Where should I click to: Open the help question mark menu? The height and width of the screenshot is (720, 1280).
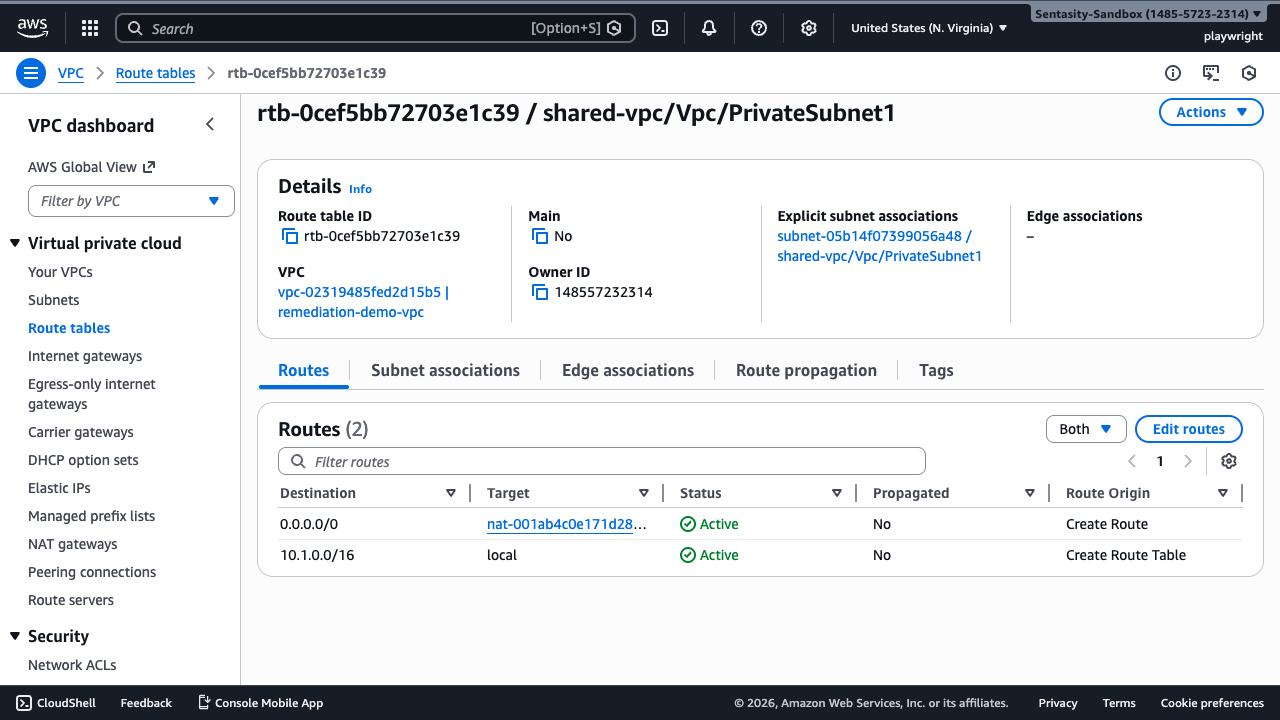[759, 28]
